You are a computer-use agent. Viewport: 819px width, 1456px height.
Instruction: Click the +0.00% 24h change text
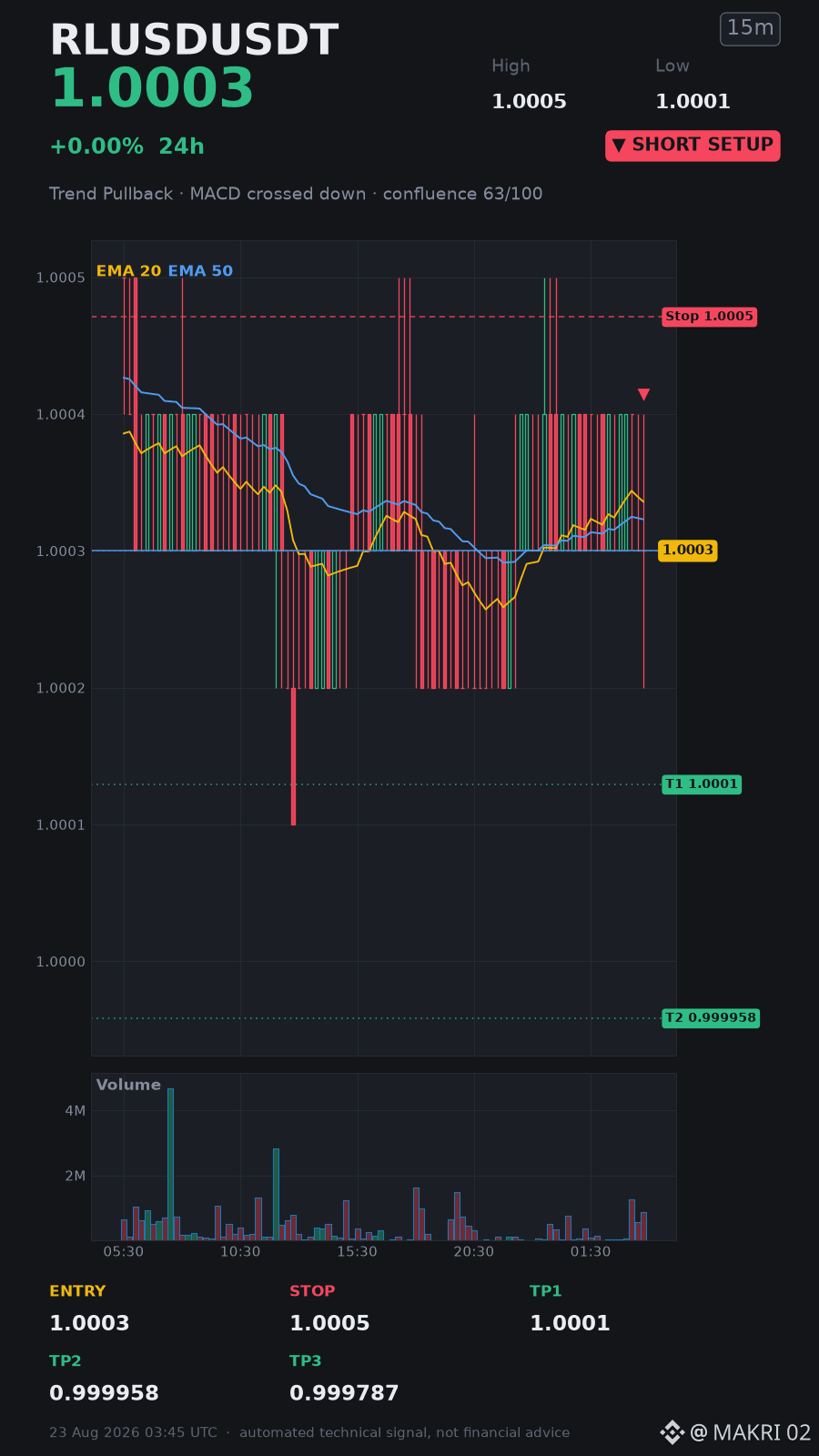[x=126, y=147]
